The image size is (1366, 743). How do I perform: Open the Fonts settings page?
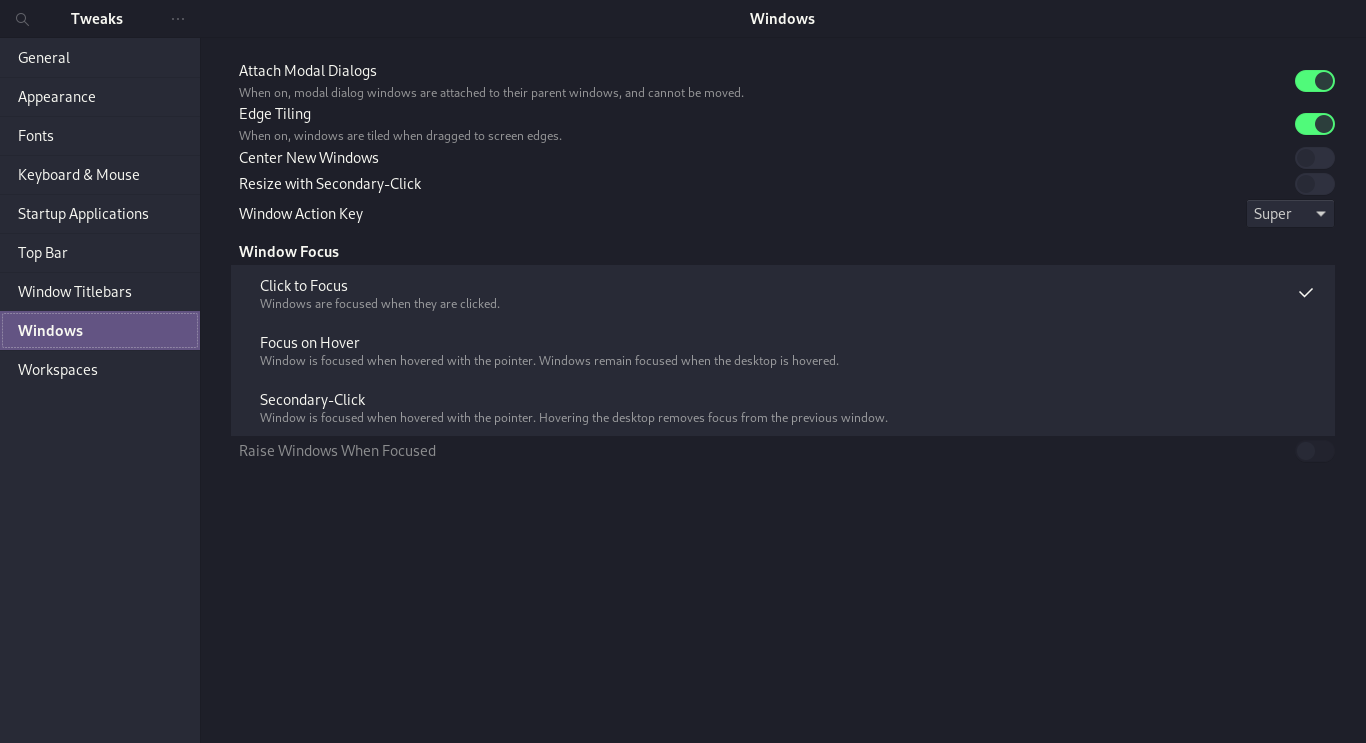pos(100,135)
